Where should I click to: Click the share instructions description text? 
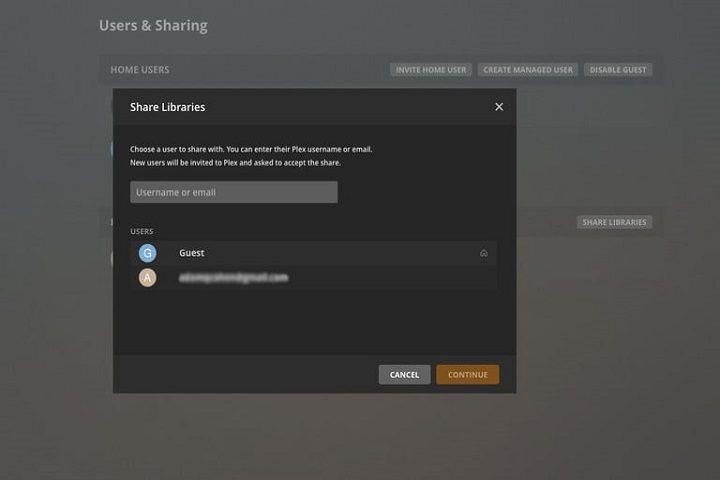pyautogui.click(x=250, y=155)
